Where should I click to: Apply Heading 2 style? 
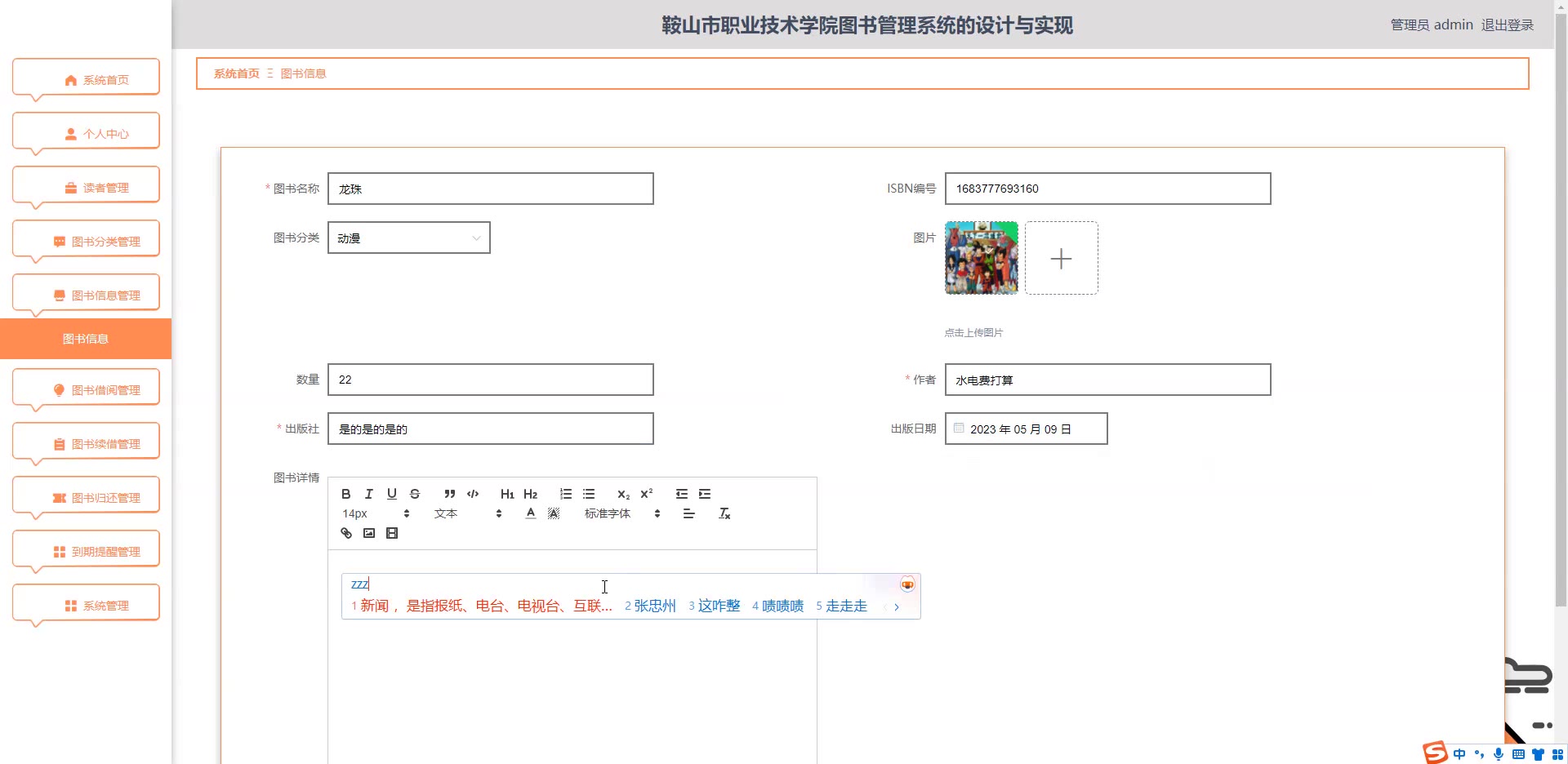[x=530, y=494]
